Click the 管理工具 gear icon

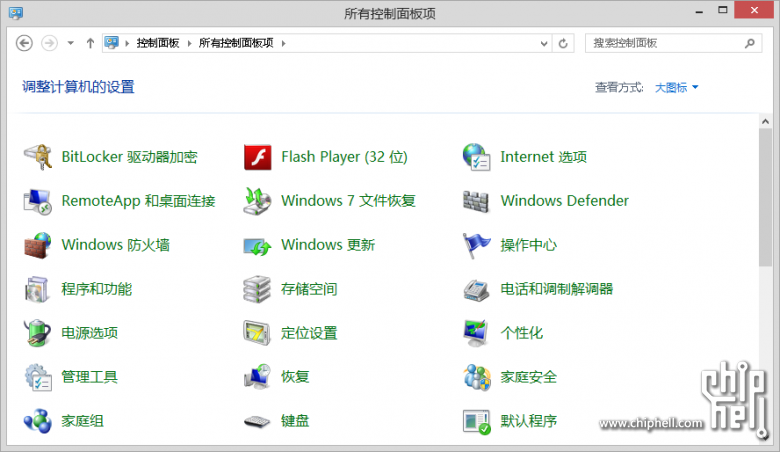click(38, 377)
